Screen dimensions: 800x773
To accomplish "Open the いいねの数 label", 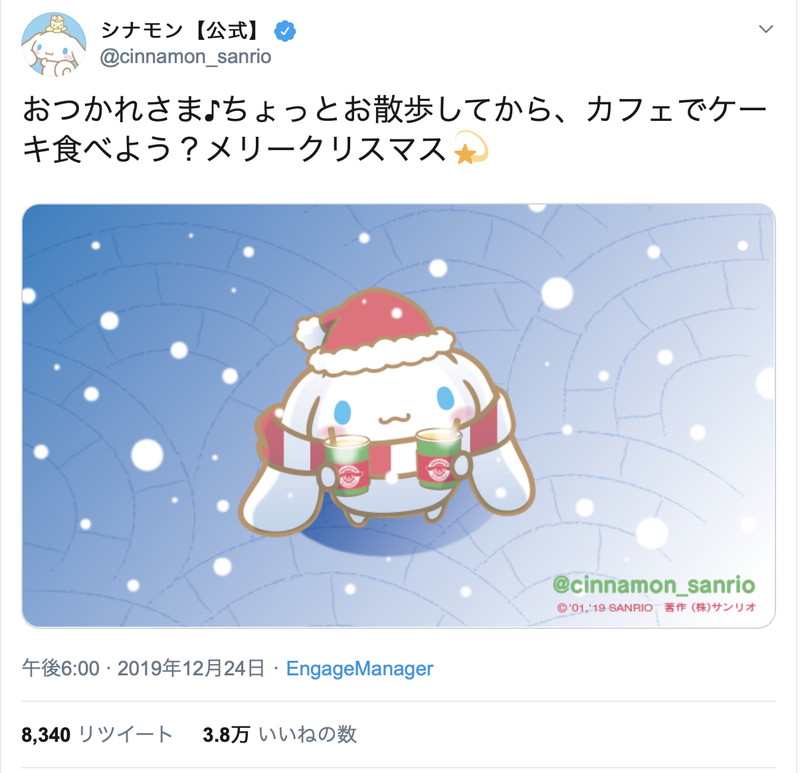I will (308, 735).
